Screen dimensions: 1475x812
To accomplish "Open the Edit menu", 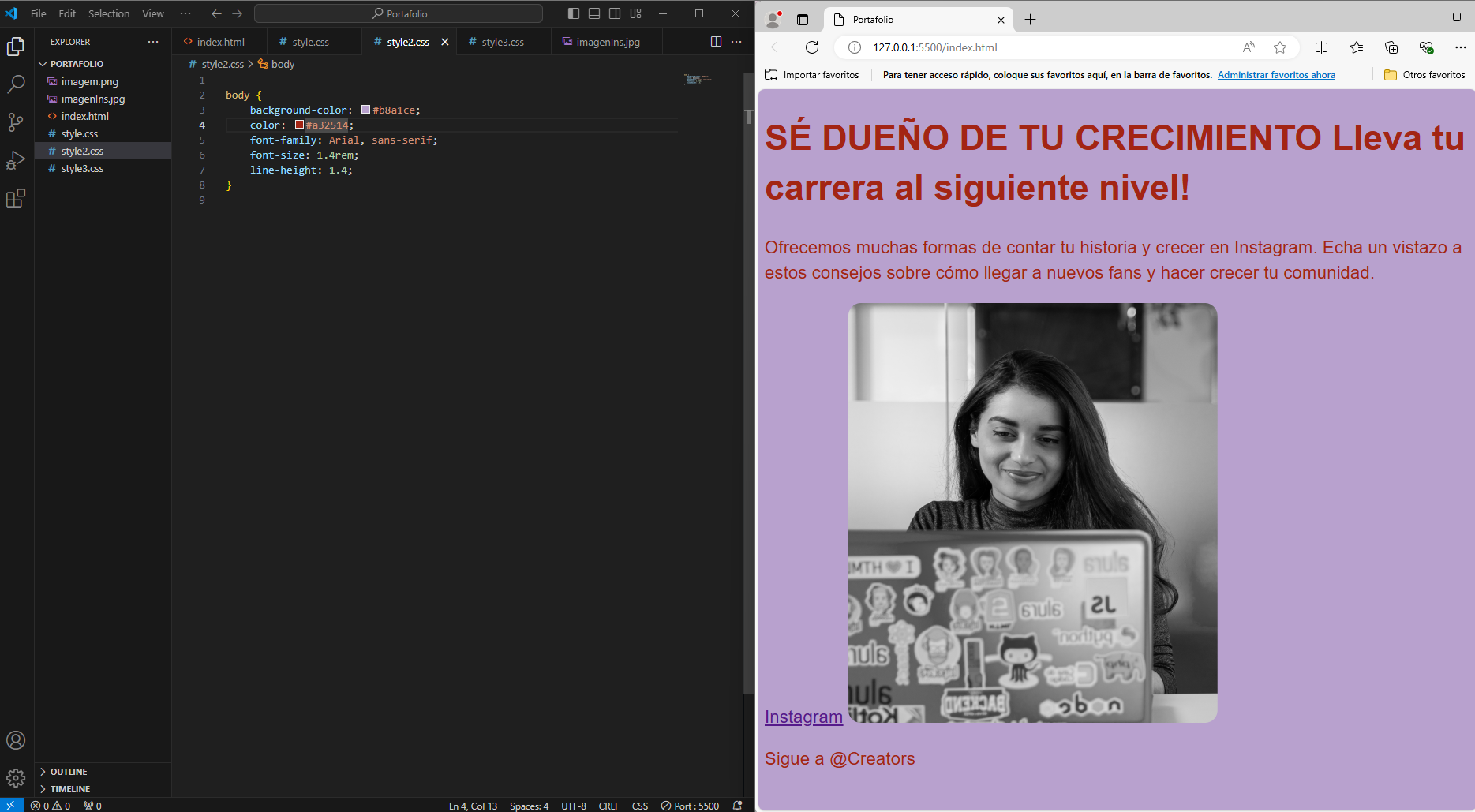I will 67,13.
